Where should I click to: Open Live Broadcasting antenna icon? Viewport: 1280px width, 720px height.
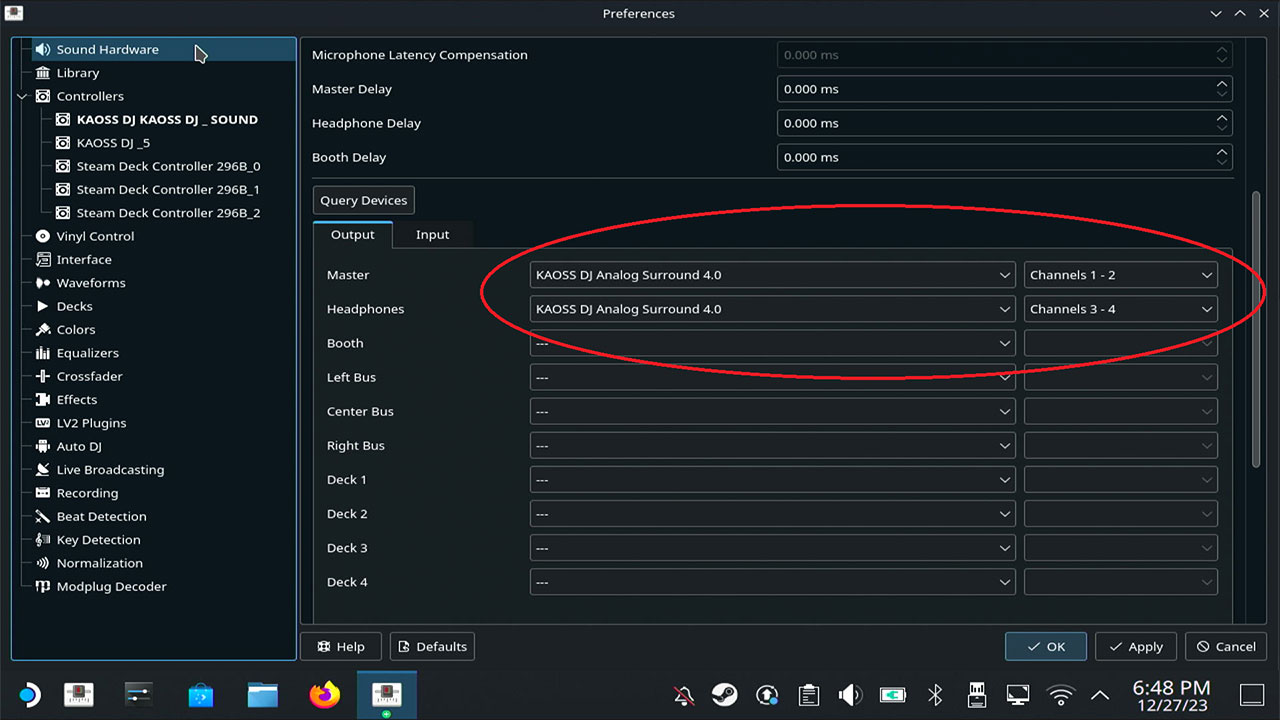tap(42, 470)
